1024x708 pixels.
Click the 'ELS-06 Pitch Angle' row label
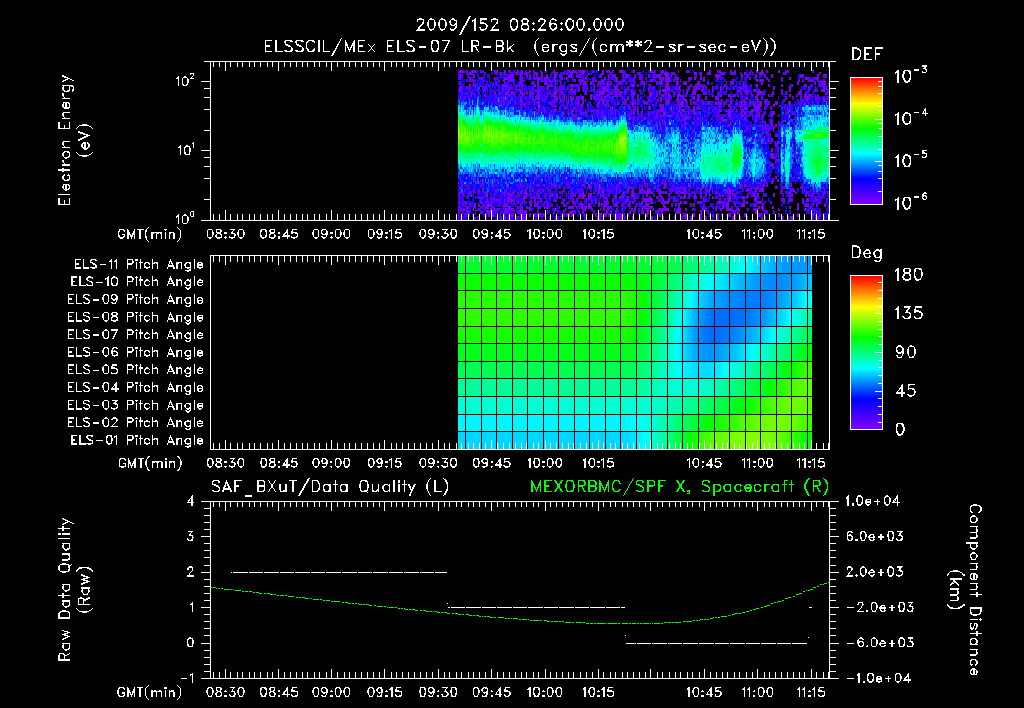point(135,353)
